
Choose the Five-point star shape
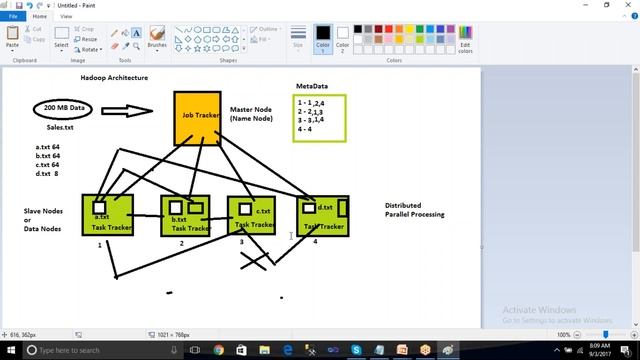point(198,49)
